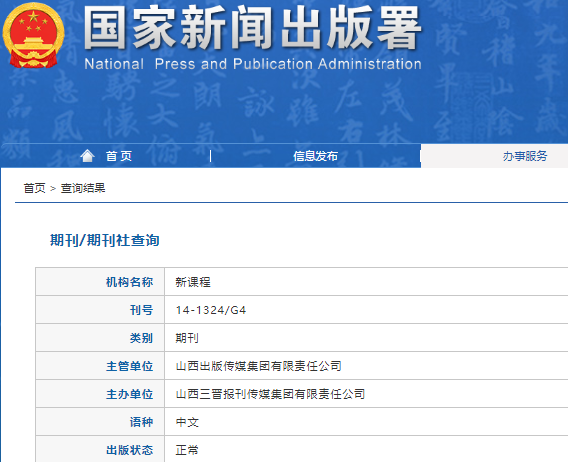Select 山西三晋报刊传媒集团有限责任公司 value

(x=270, y=394)
